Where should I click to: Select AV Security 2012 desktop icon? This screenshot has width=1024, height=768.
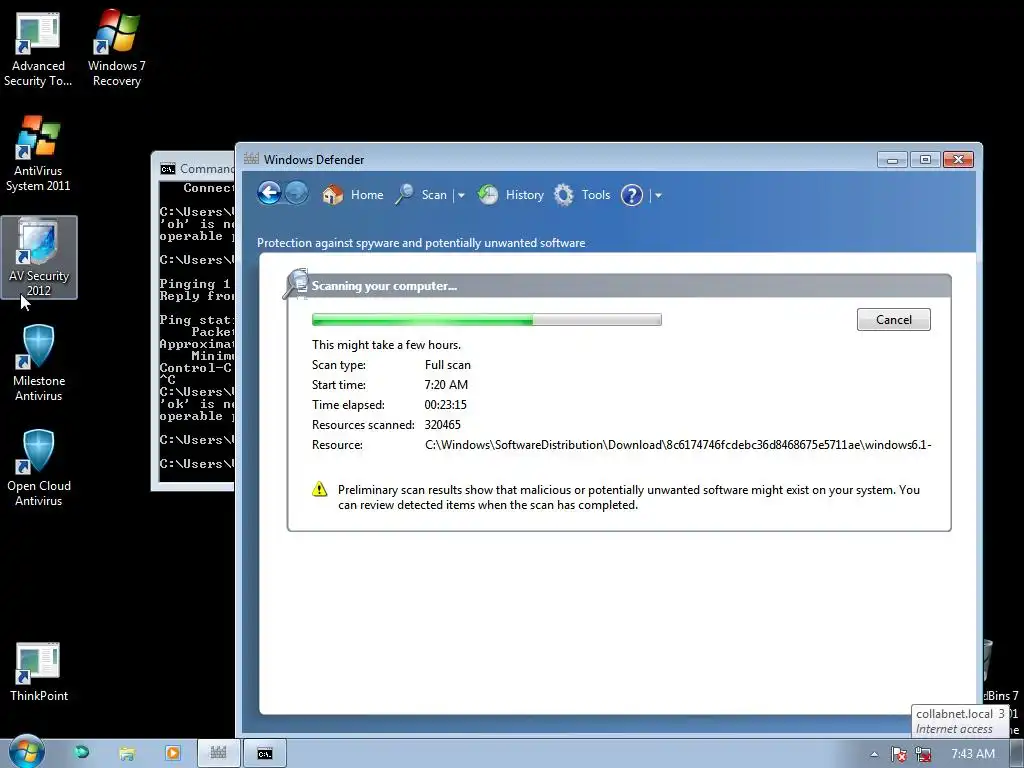(x=39, y=257)
